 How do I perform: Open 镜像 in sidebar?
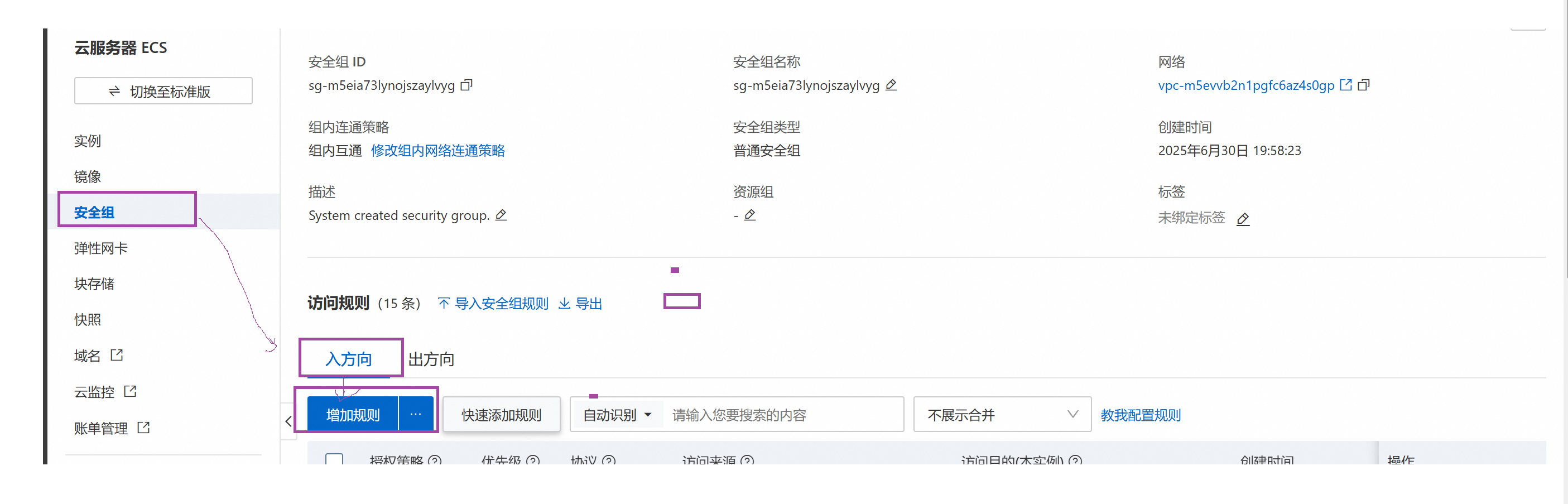[88, 177]
